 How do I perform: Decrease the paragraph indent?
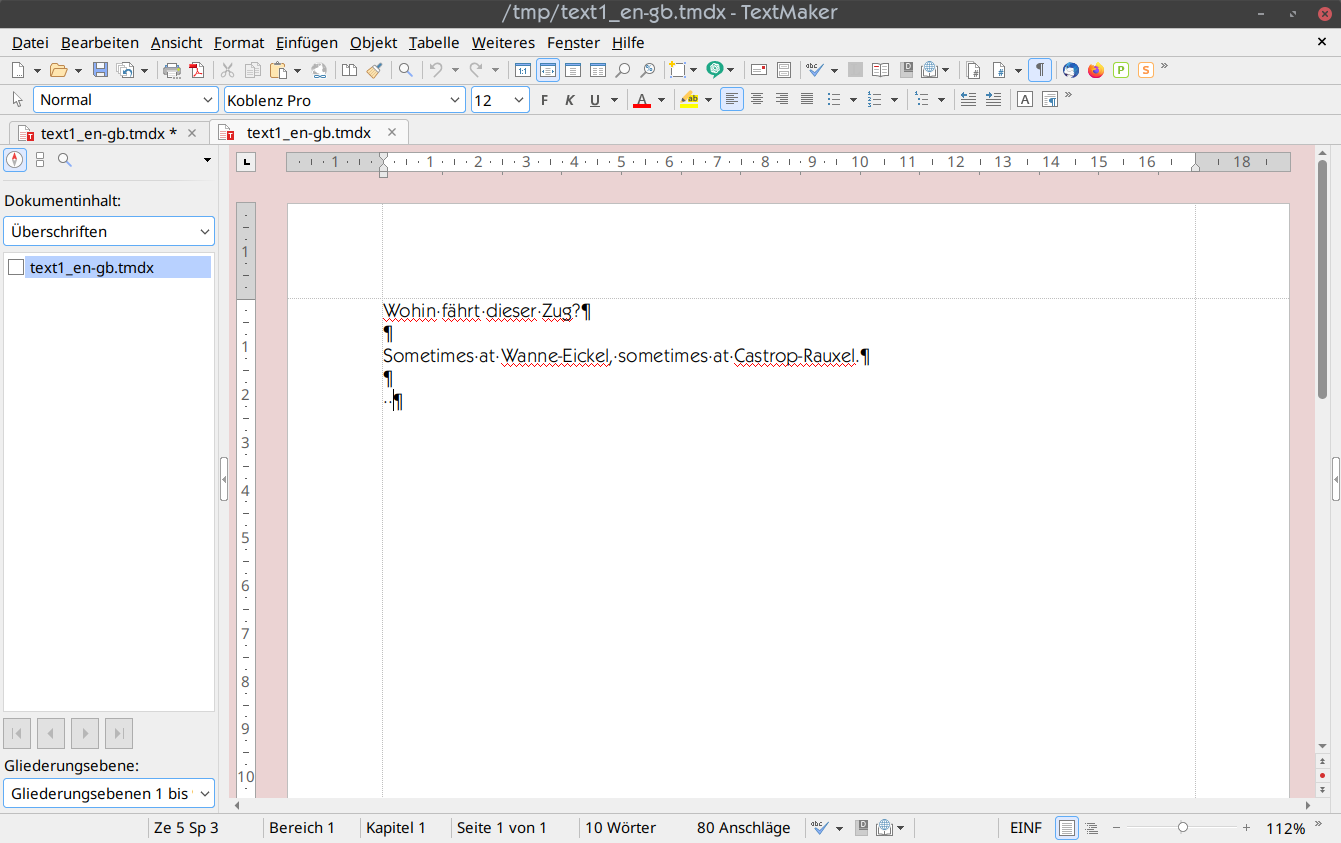[x=968, y=99]
